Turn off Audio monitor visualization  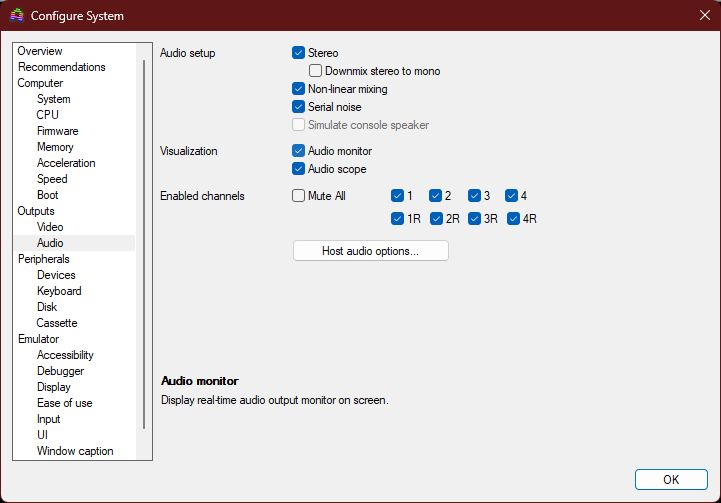click(299, 151)
